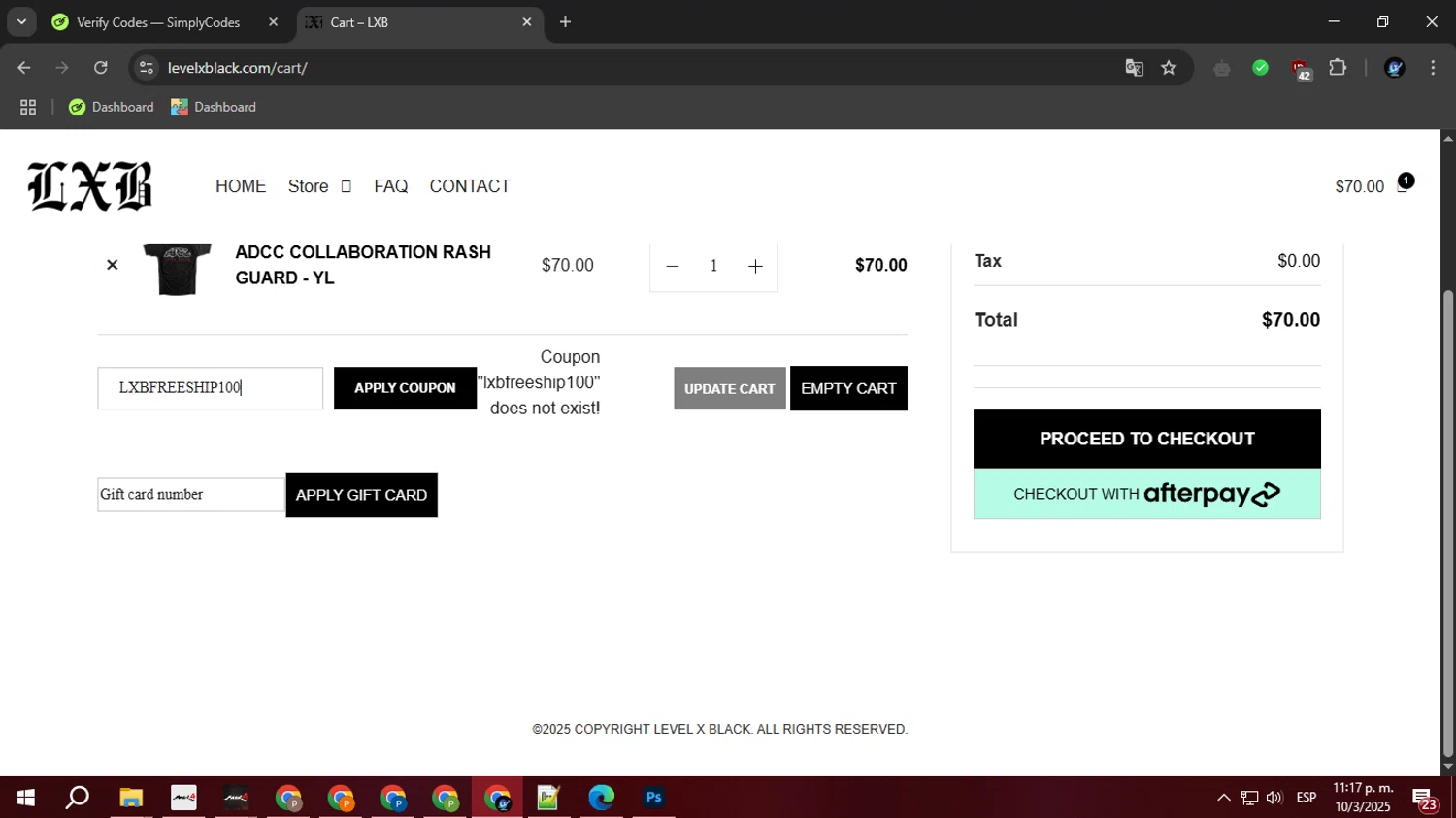Click the Update Cart button
The height and width of the screenshot is (818, 1456).
tap(729, 388)
